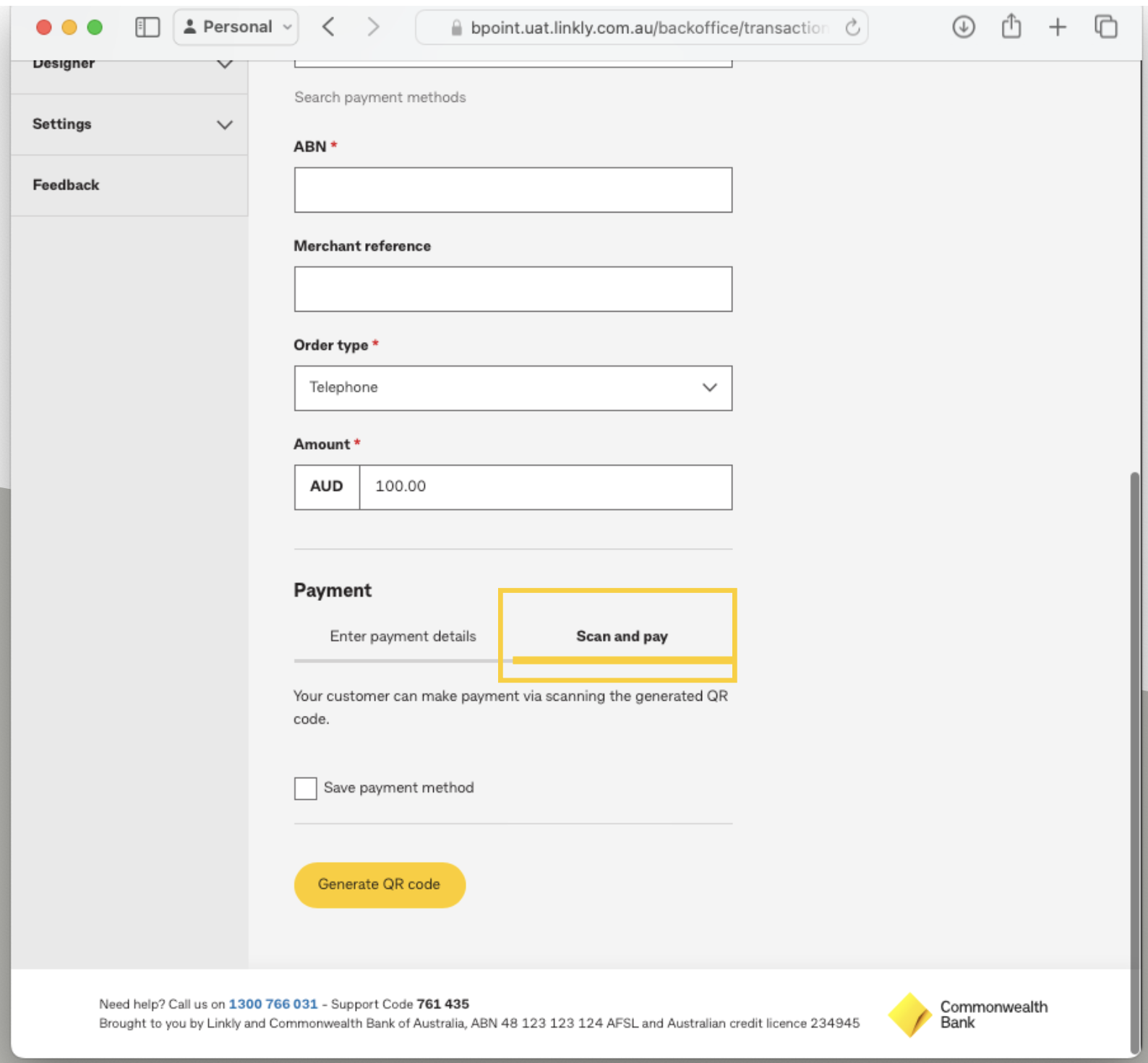This screenshot has width=1148, height=1063.
Task: Click the browser back navigation arrow
Action: [328, 27]
